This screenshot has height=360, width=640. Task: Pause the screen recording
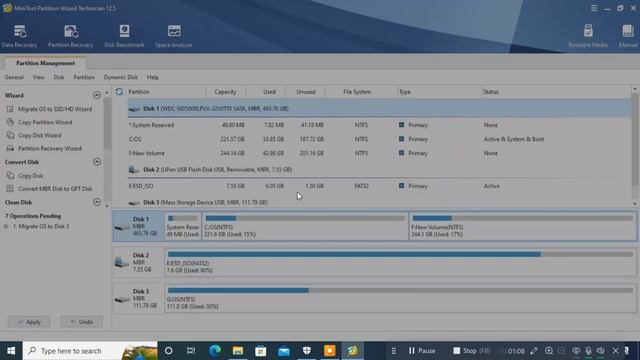coord(422,351)
